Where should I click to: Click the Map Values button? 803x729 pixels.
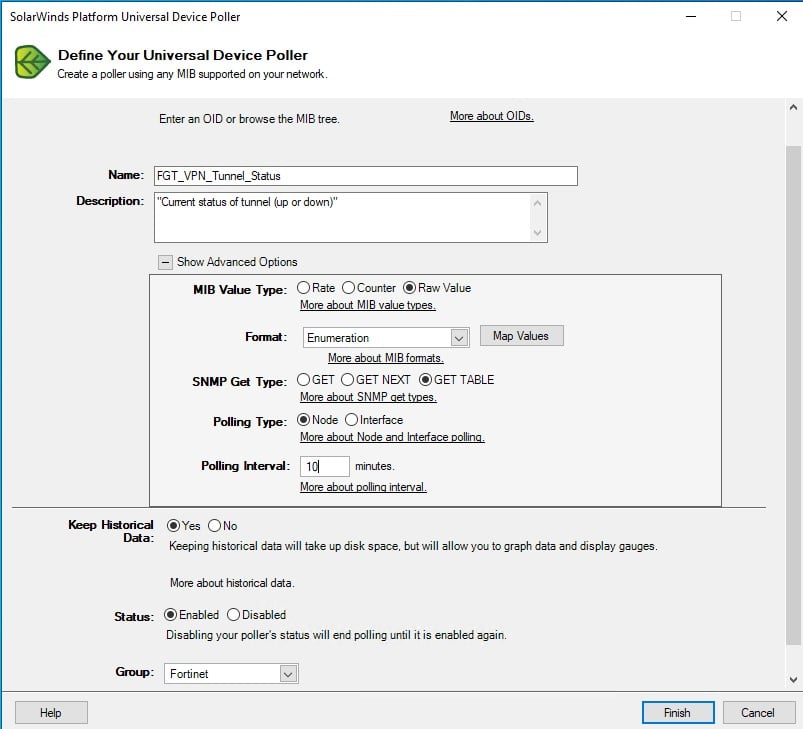tap(521, 336)
